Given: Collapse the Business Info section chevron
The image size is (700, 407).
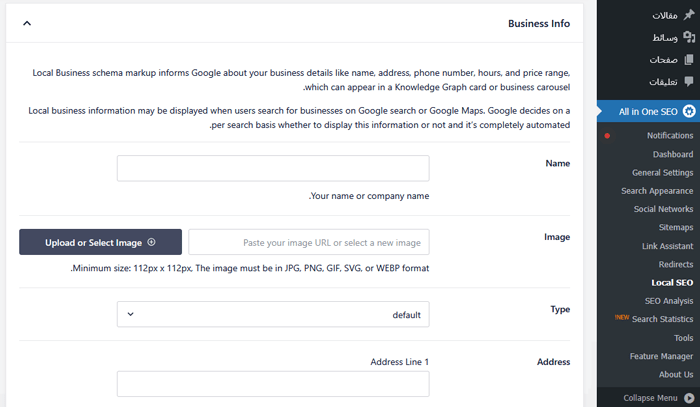Looking at the screenshot, I should coord(27,23).
